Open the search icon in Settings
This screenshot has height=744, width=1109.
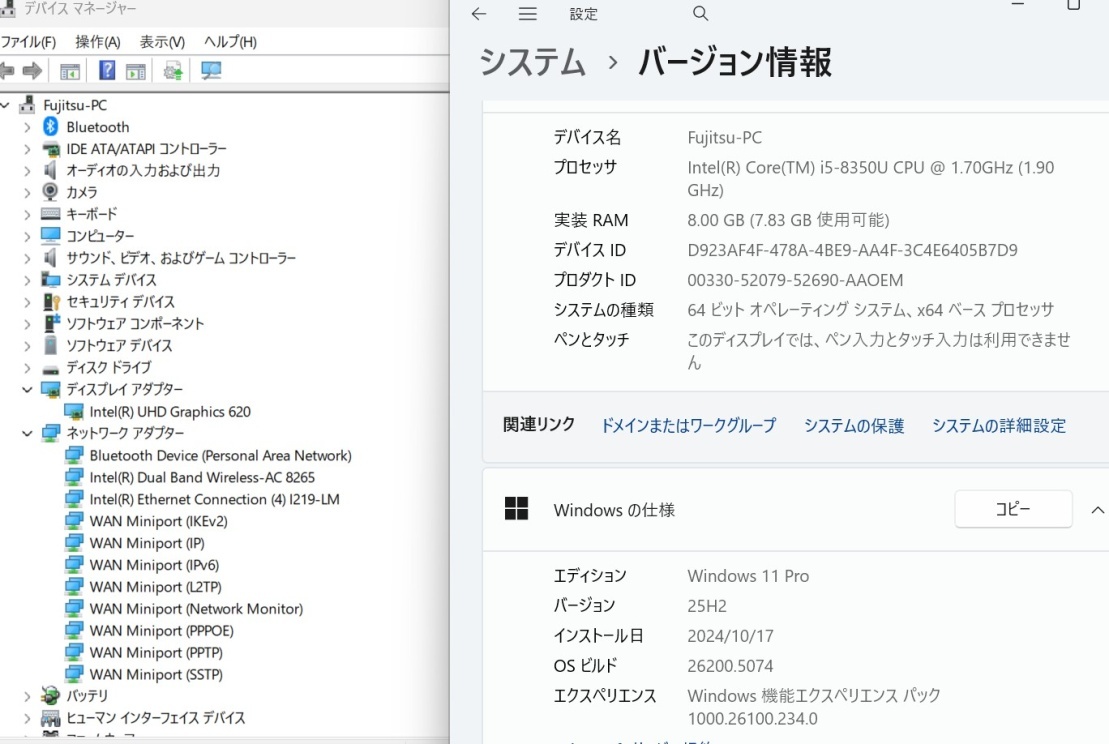(700, 14)
